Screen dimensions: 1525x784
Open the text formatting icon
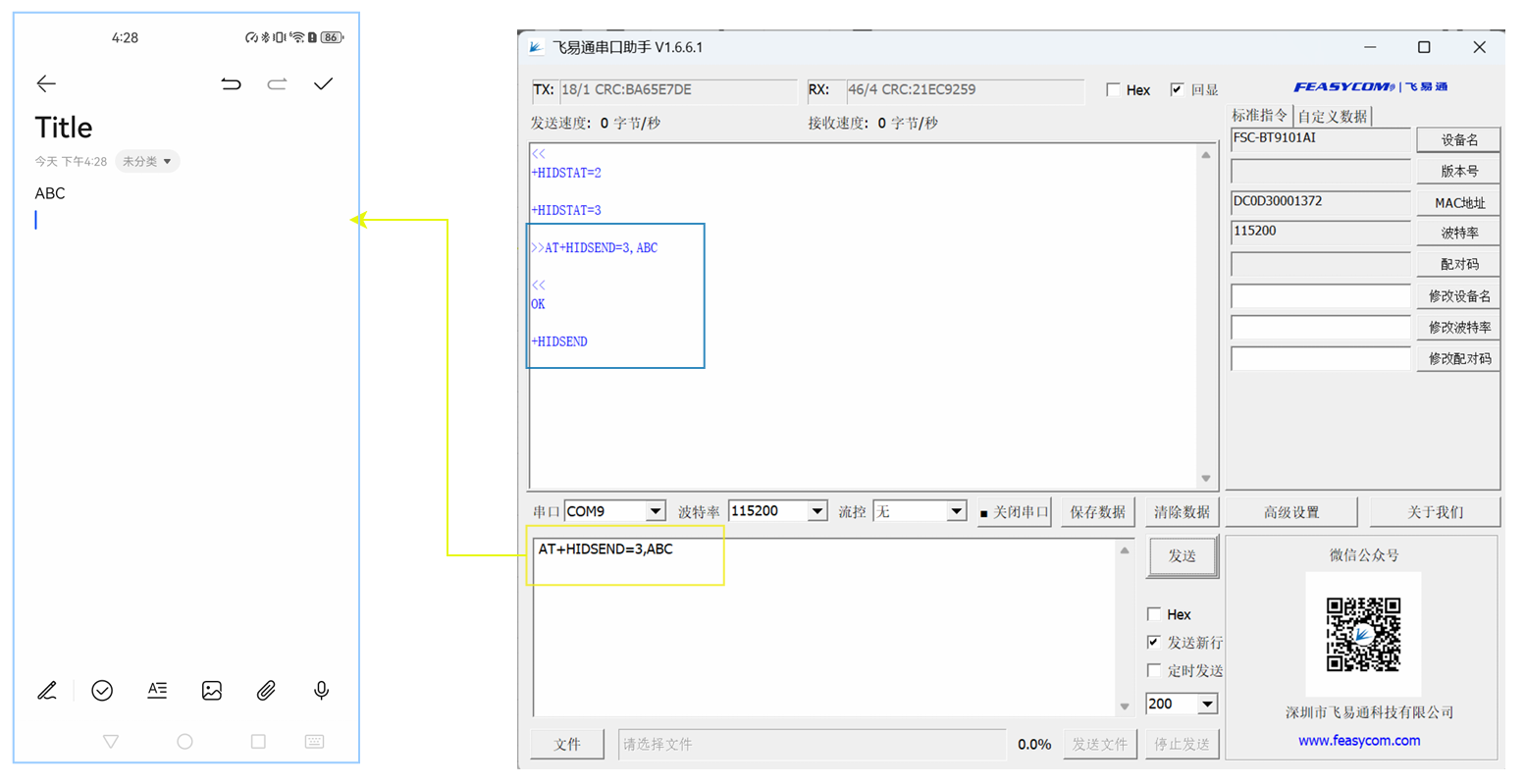(157, 691)
